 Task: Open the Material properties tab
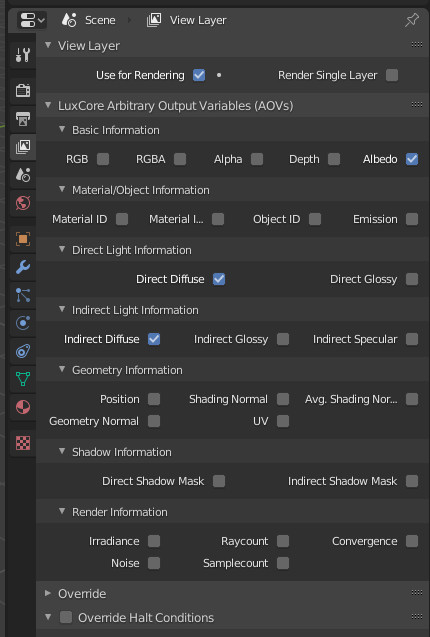click(x=23, y=407)
